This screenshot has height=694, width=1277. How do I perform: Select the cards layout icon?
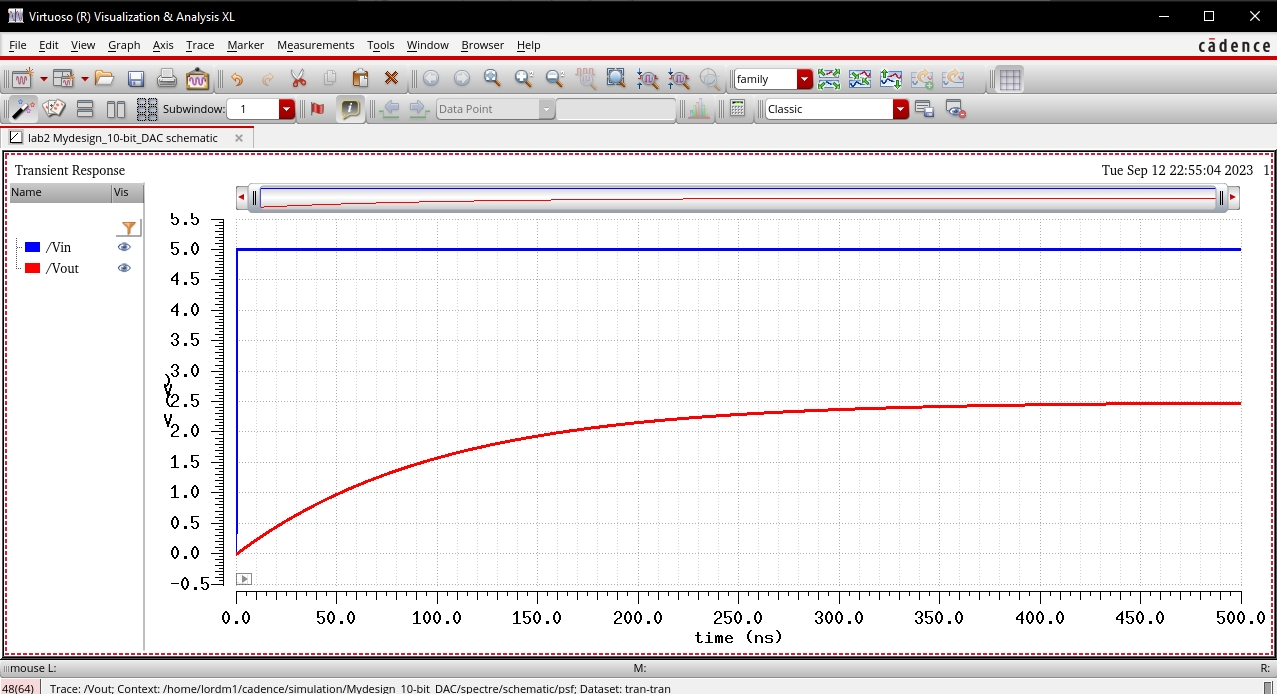(x=54, y=109)
